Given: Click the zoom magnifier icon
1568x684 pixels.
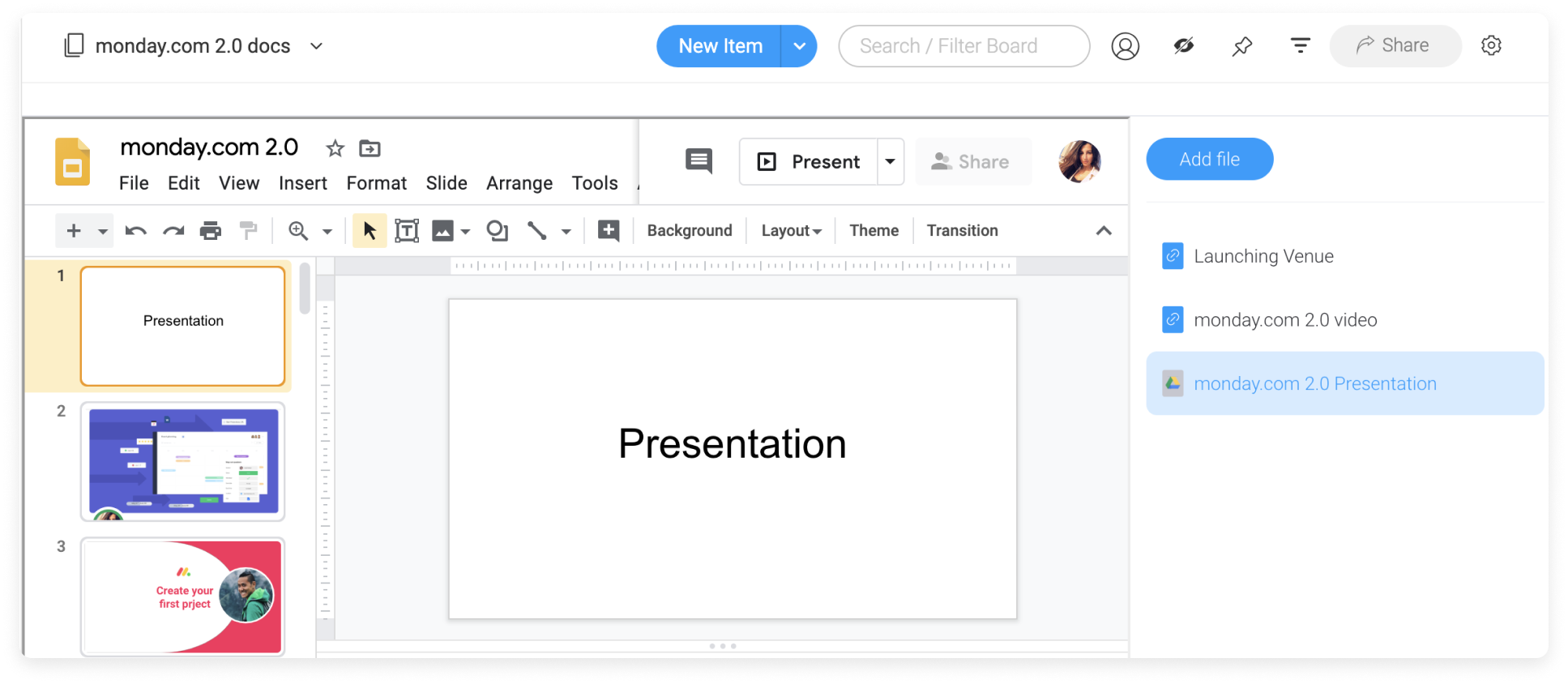Looking at the screenshot, I should point(298,231).
